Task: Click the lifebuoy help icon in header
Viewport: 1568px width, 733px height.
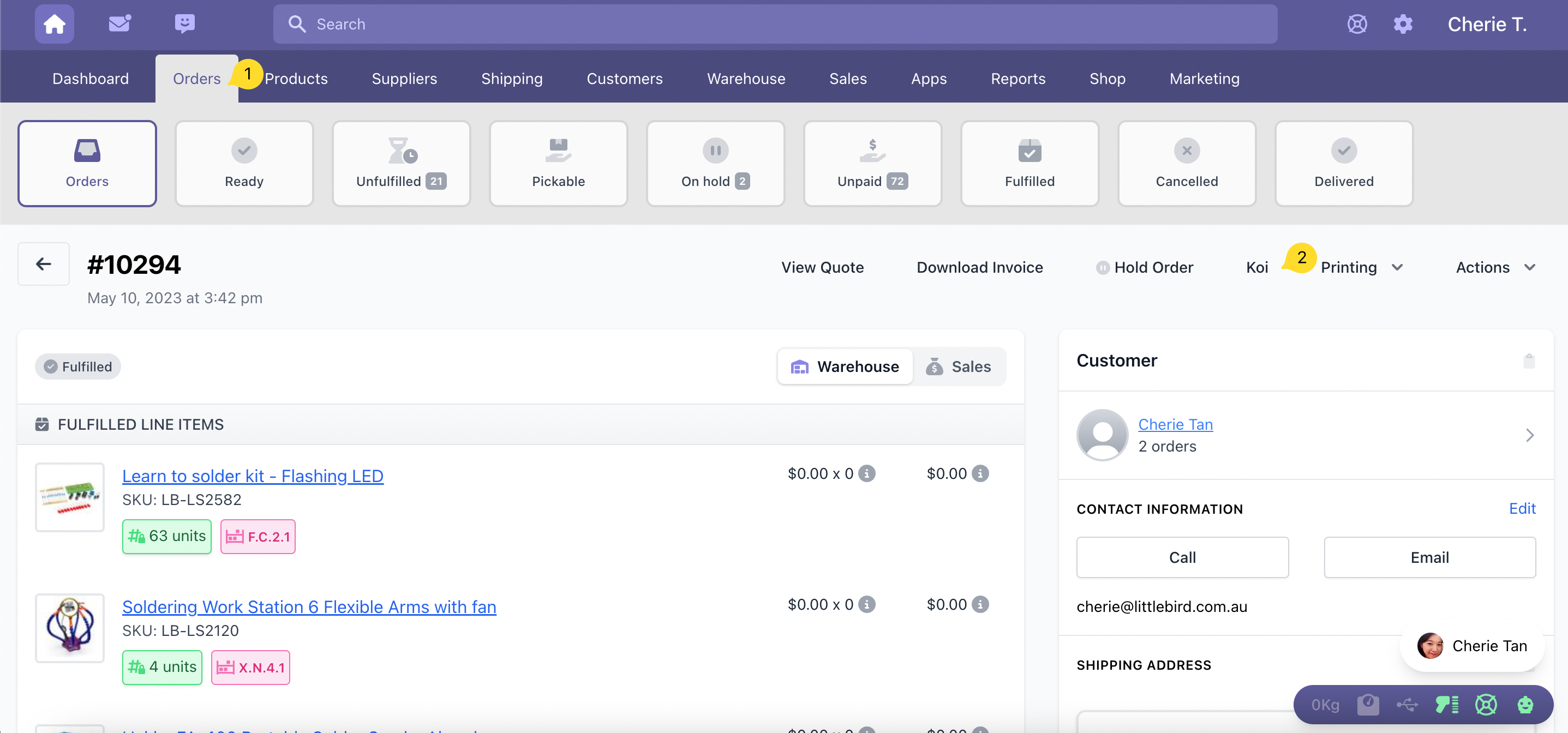Action: click(1357, 25)
